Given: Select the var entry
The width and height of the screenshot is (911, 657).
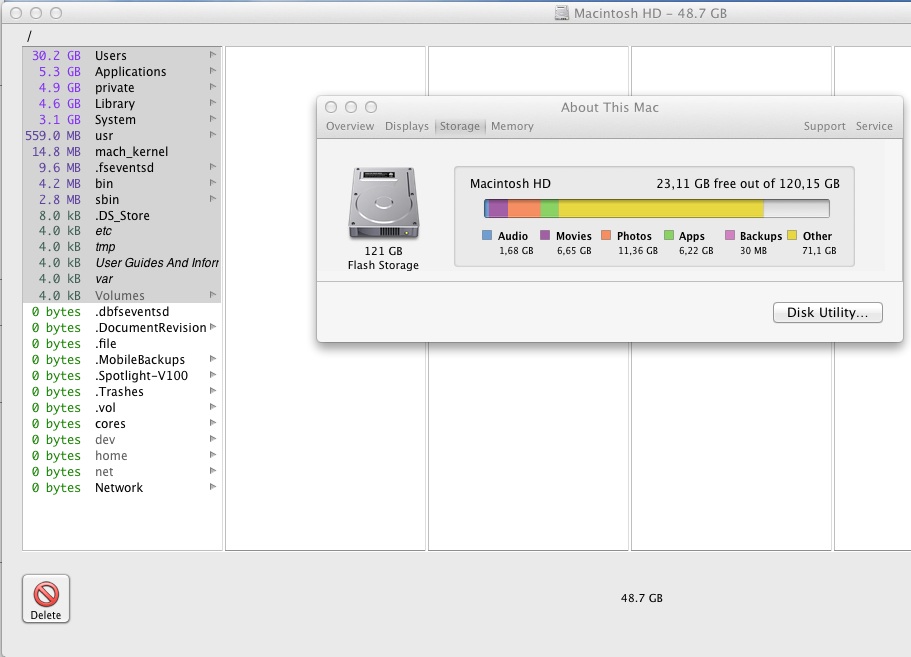Looking at the screenshot, I should click(122, 279).
